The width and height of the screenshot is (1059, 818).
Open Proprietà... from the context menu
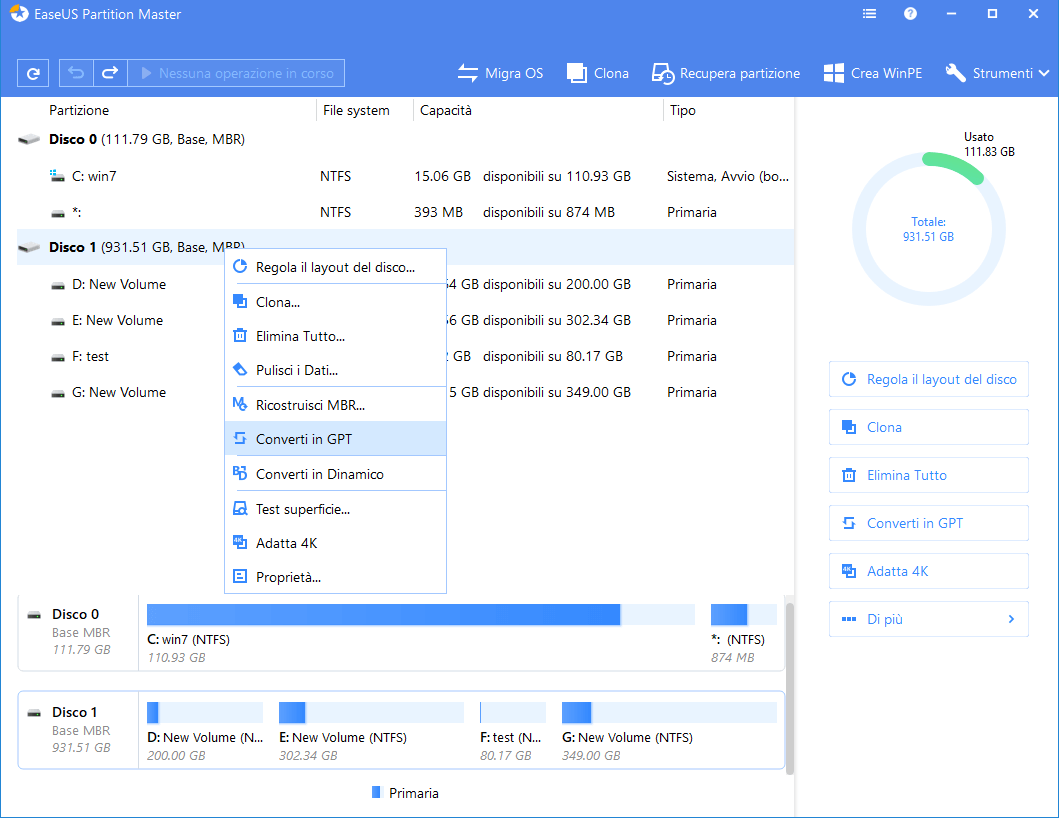coord(335,577)
